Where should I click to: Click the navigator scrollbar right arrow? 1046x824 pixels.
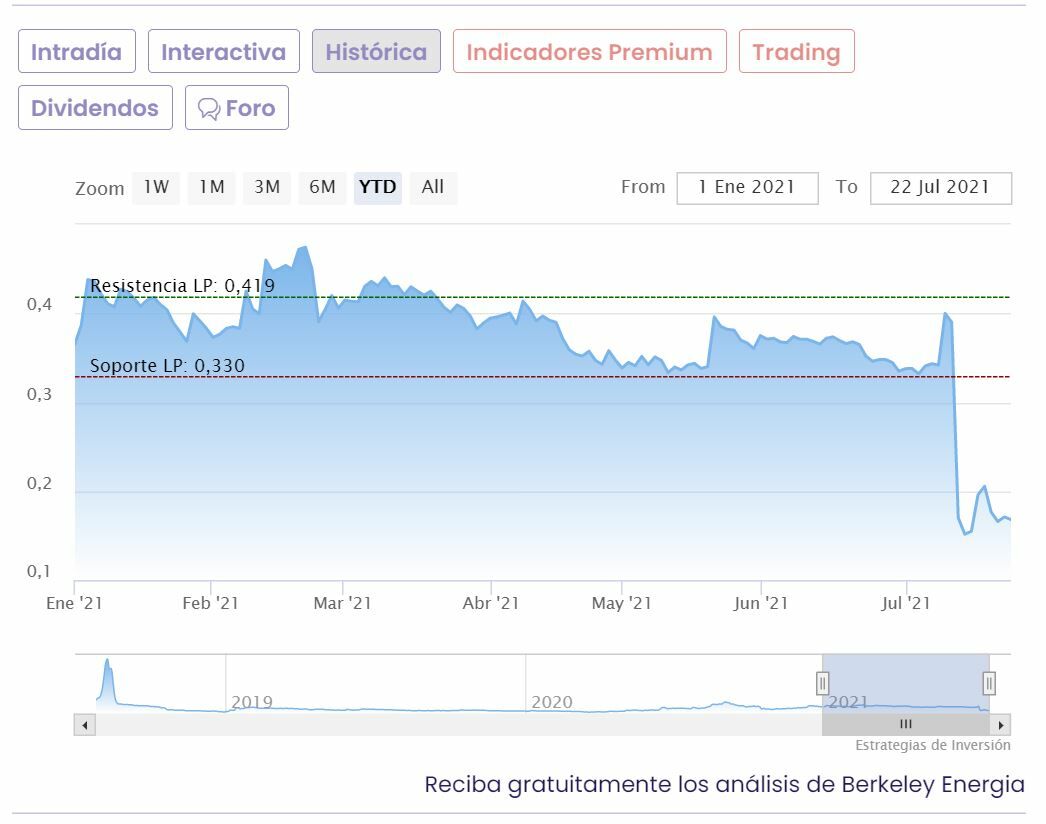tap(1001, 725)
